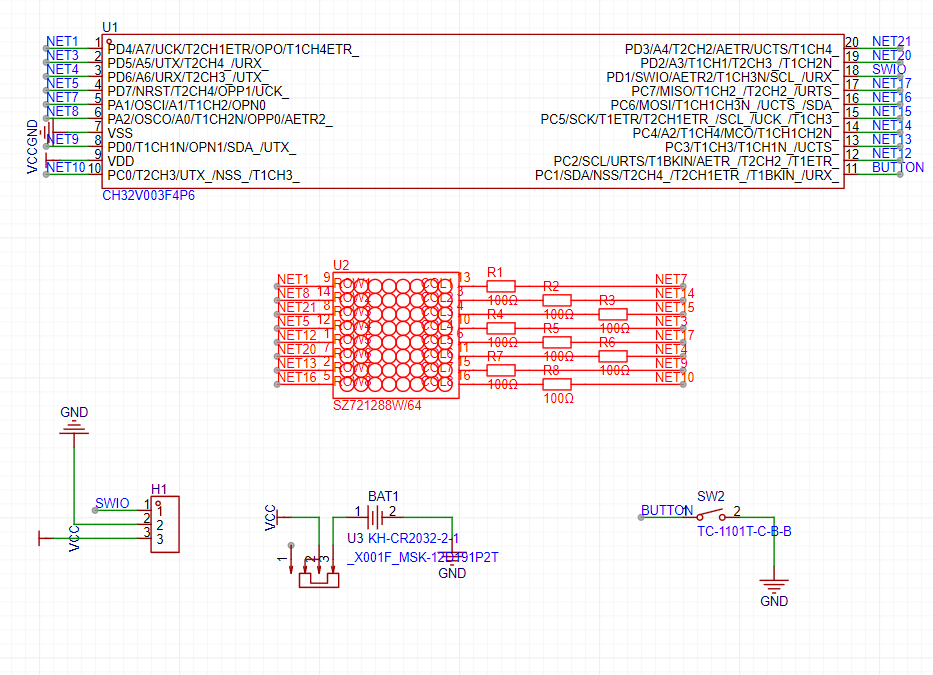Viewport: 933px width, 675px height.
Task: Click the NET21 label at U1 pin 20
Action: coord(891,41)
